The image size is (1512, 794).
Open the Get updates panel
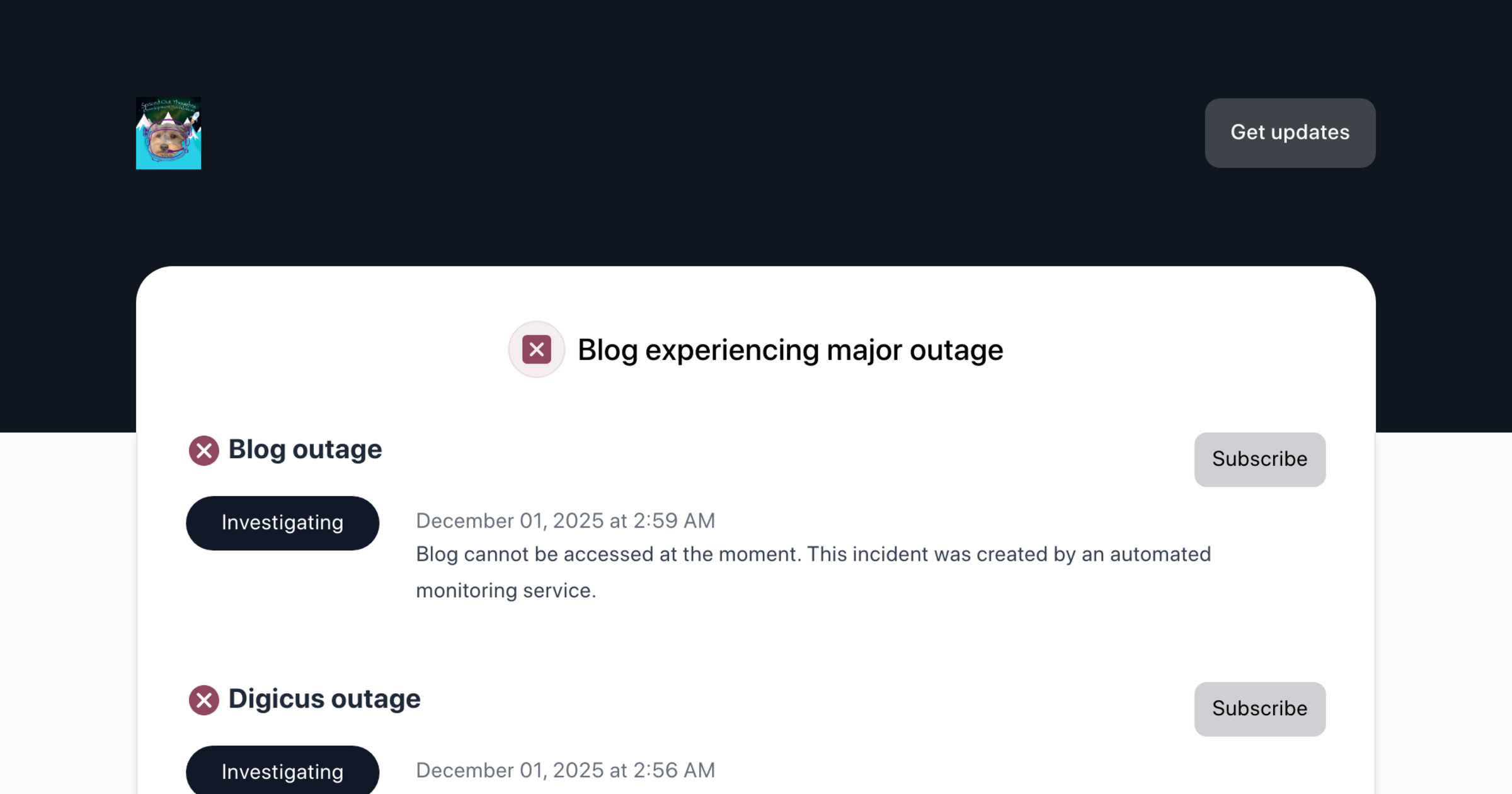point(1289,133)
